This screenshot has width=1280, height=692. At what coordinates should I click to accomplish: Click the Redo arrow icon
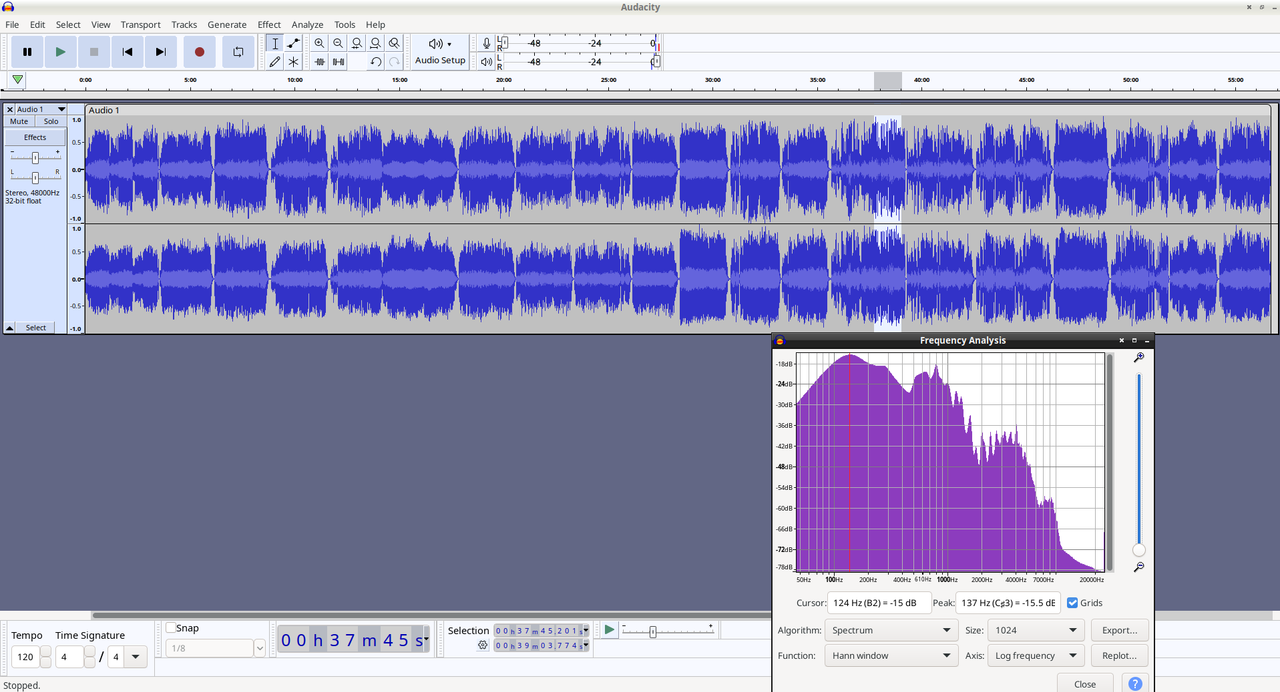(x=394, y=61)
